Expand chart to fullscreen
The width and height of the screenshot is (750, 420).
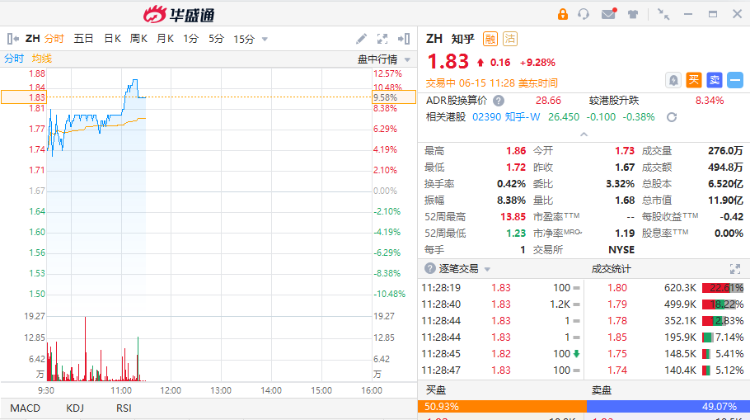click(x=382, y=39)
